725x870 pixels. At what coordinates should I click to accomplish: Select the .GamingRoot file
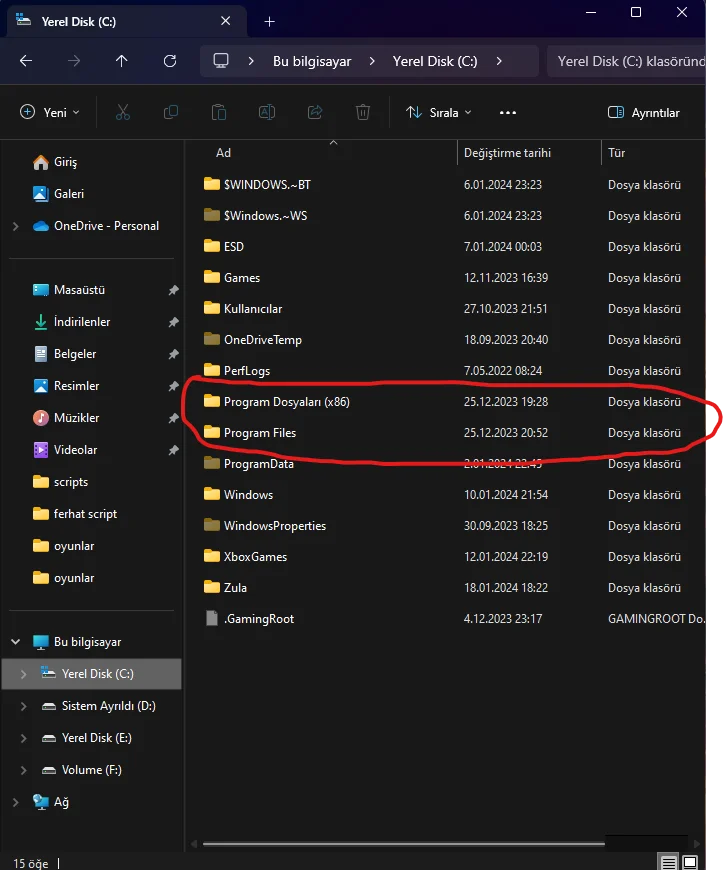pyautogui.click(x=249, y=619)
